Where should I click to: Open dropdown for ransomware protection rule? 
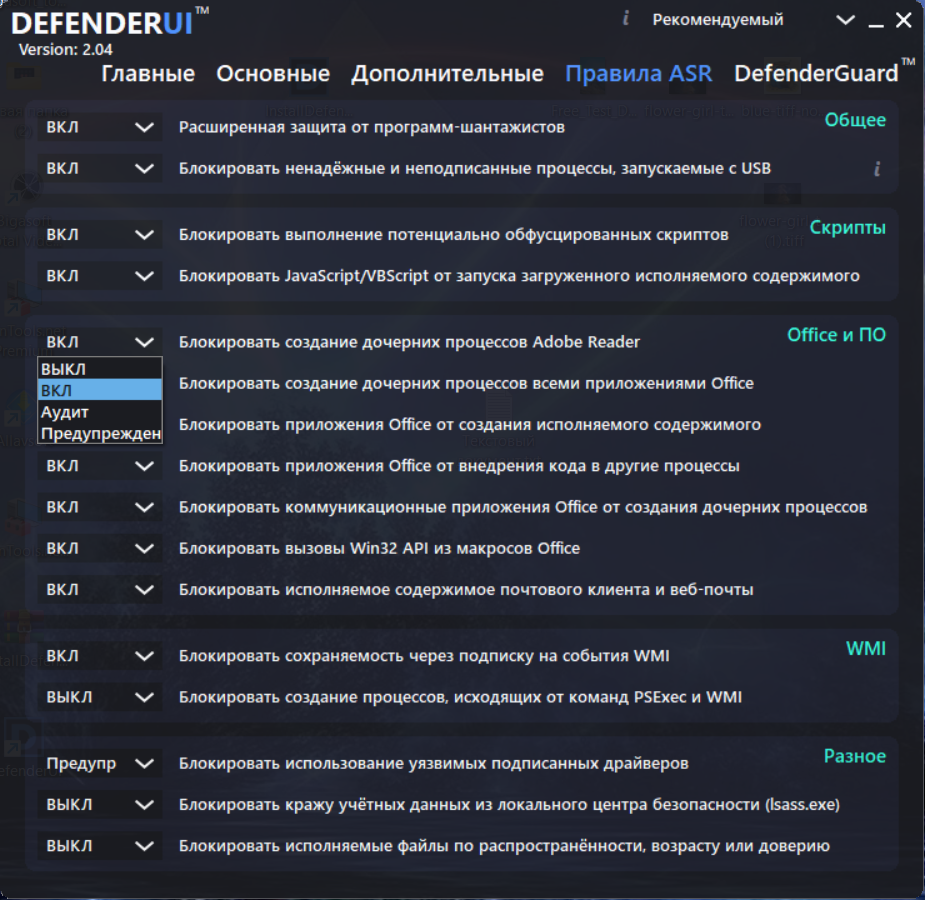pos(100,127)
